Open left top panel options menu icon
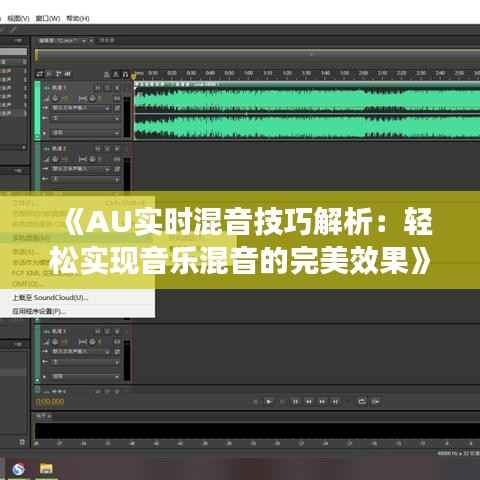Viewport: 480px width, 480px height. [x=18, y=40]
